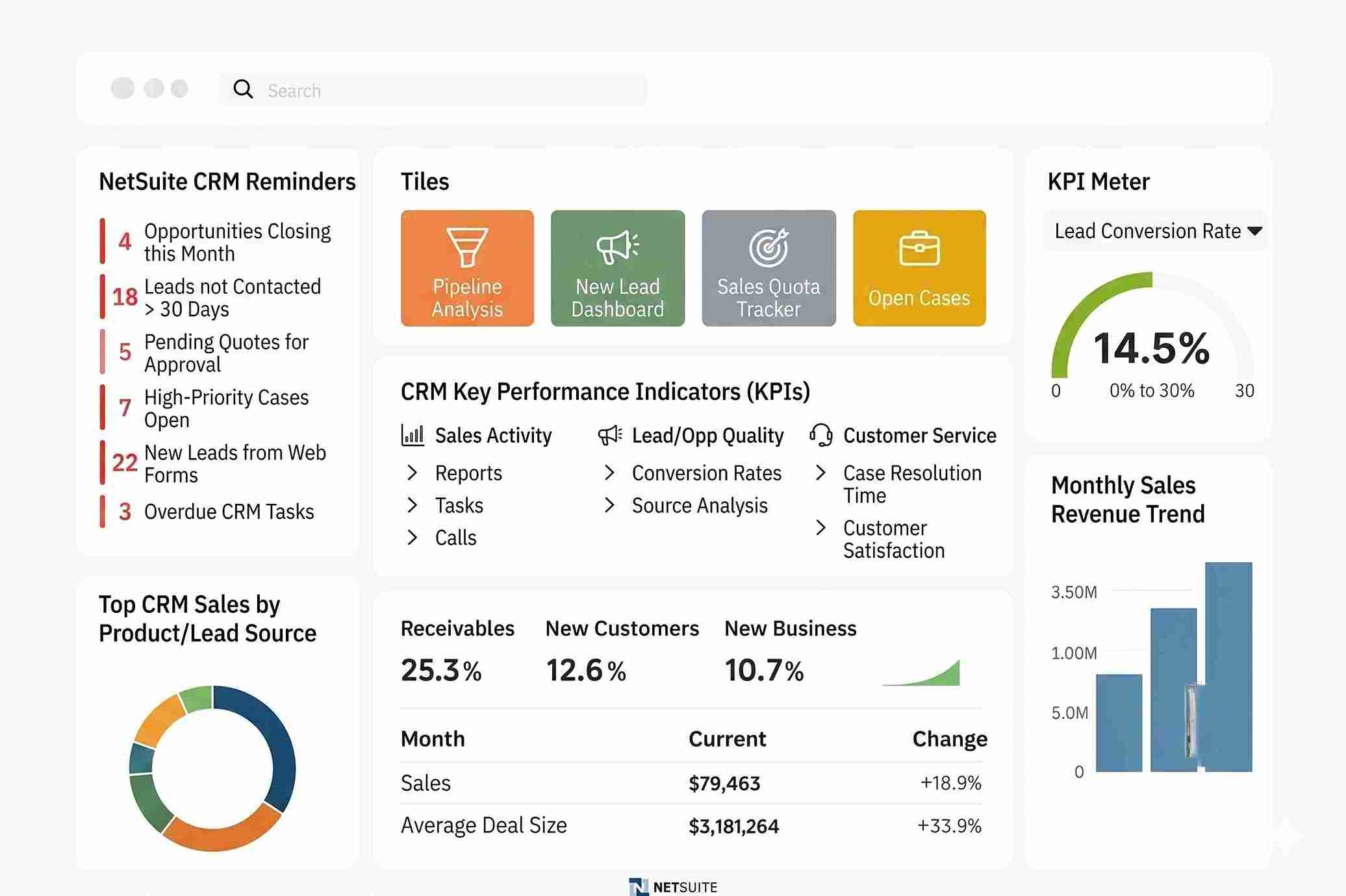
Task: Expand the Customer Satisfaction chevron
Action: pos(820,528)
